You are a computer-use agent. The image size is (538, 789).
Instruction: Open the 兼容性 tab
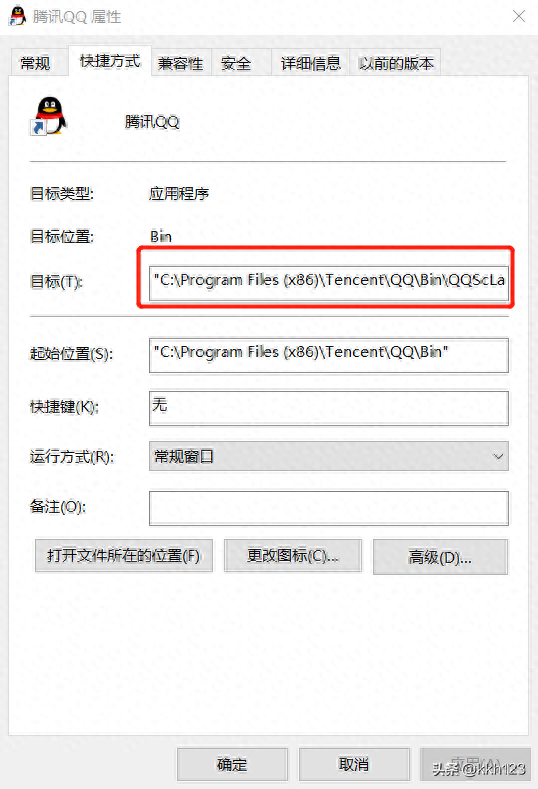pos(181,63)
